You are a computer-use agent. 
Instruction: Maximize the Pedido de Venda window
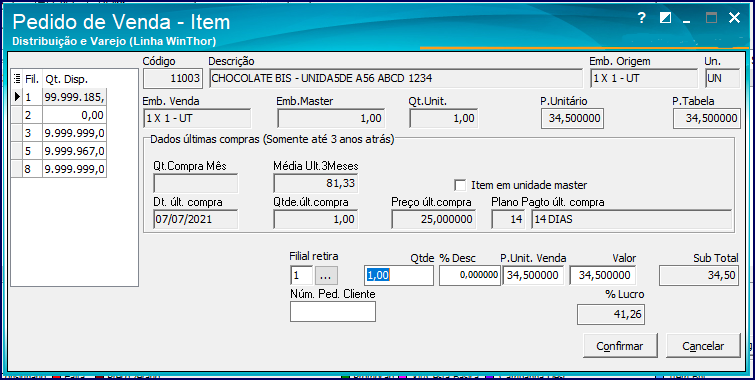711,18
